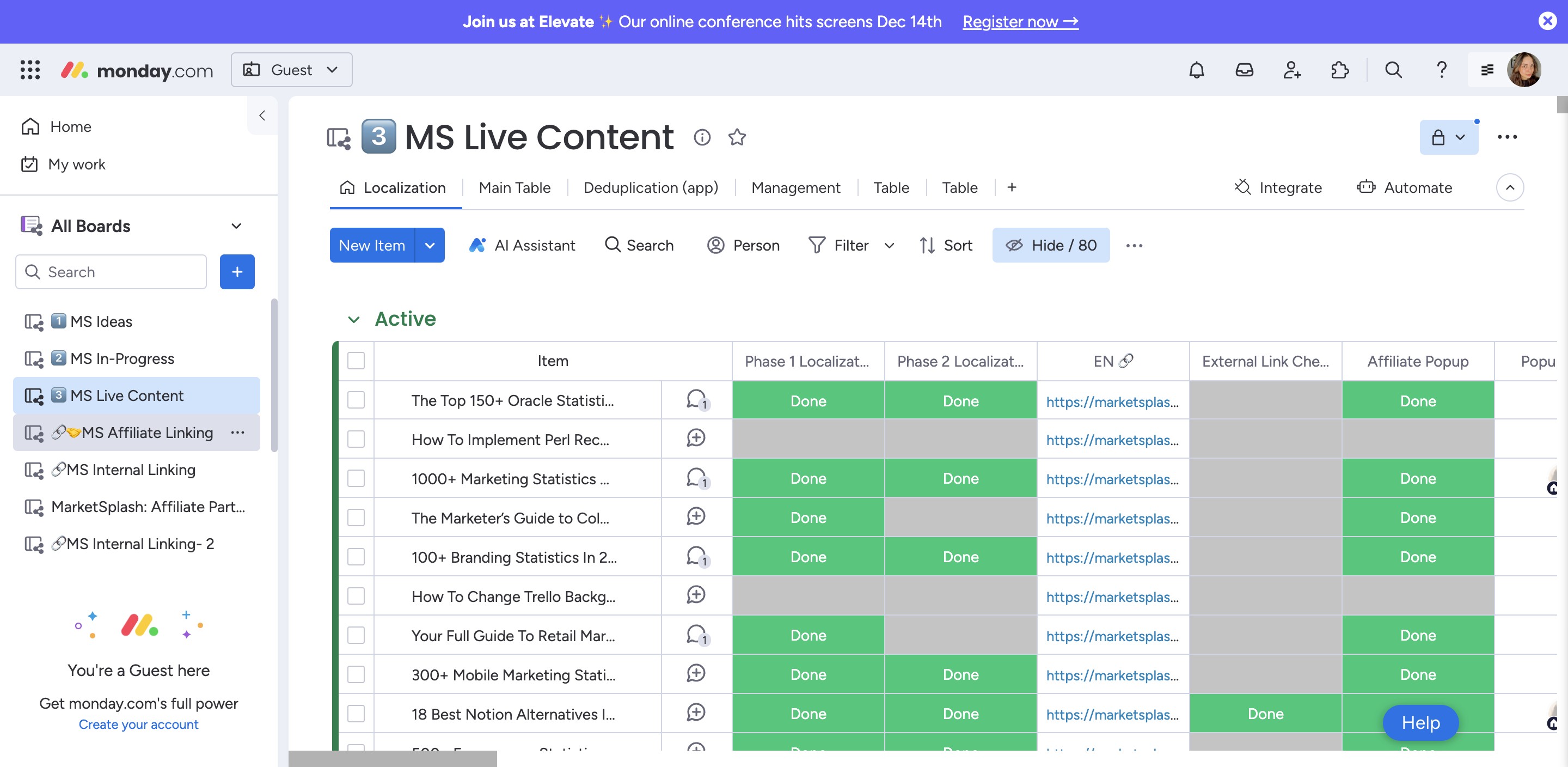Open the Deduplication (app) tab
This screenshot has width=1568, height=767.
(651, 187)
